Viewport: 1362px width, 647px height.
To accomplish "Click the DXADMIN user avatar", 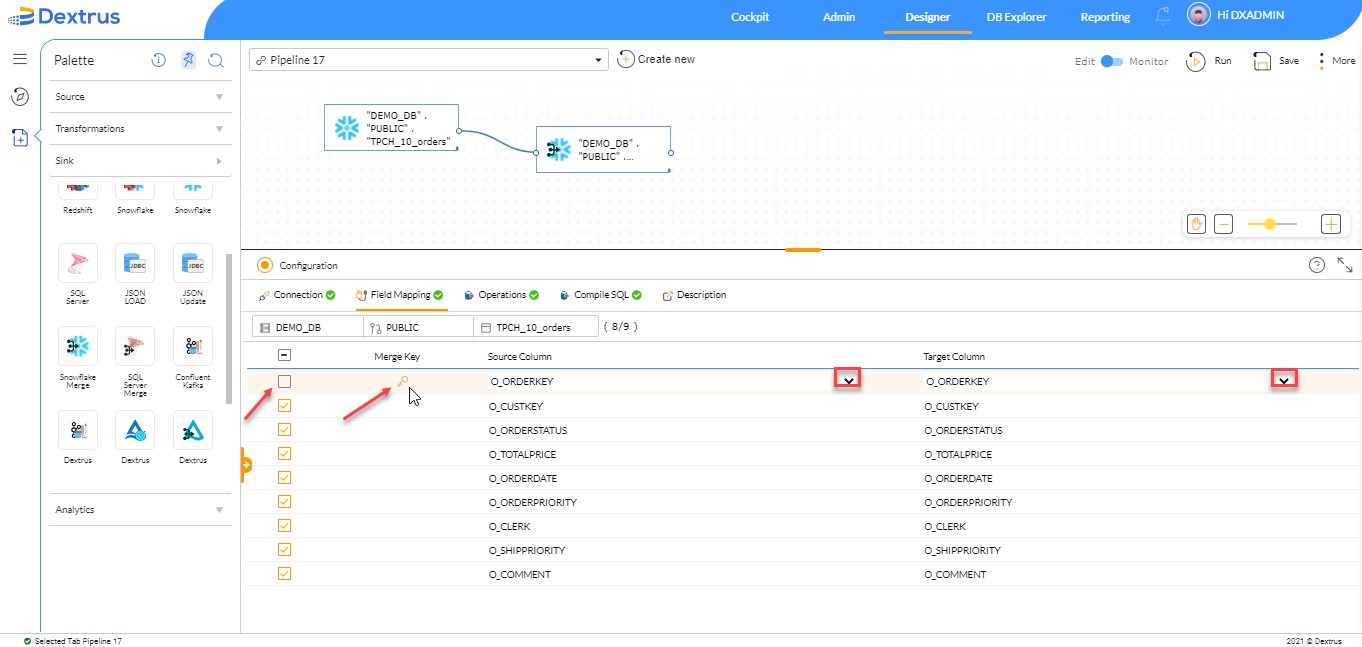I will point(1198,15).
